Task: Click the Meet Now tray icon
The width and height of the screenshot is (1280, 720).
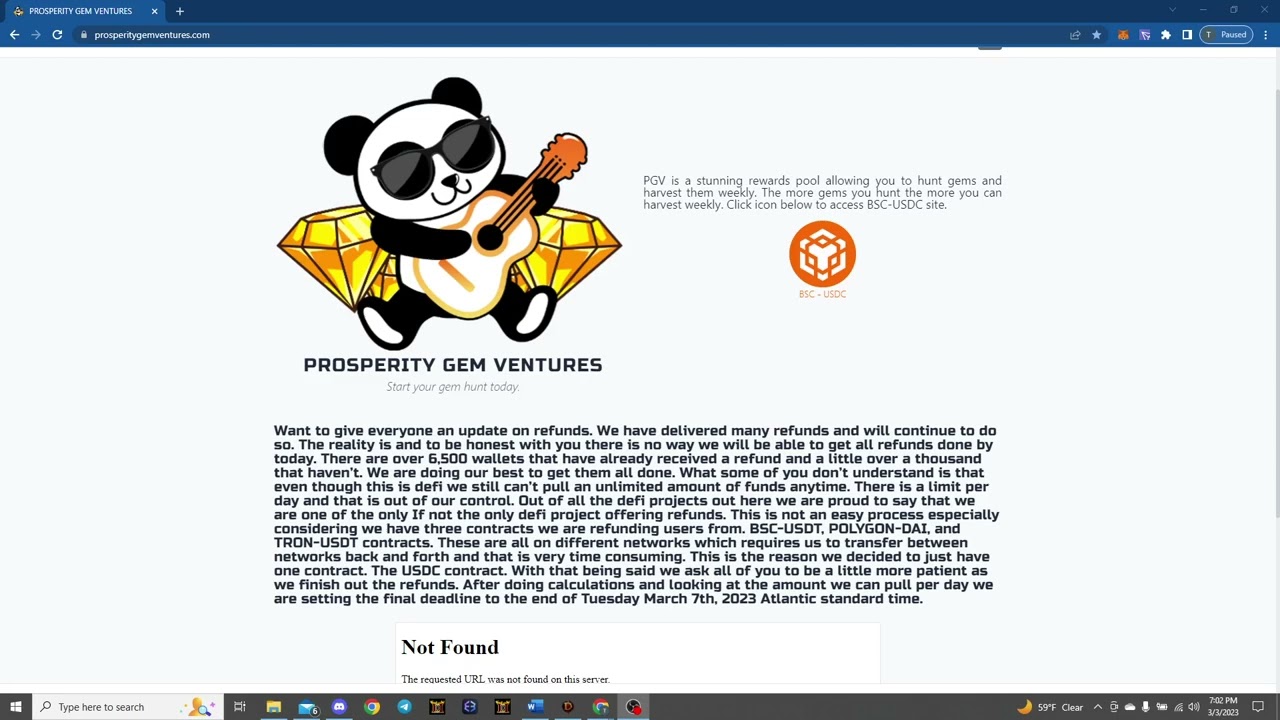Action: pyautogui.click(x=1113, y=707)
